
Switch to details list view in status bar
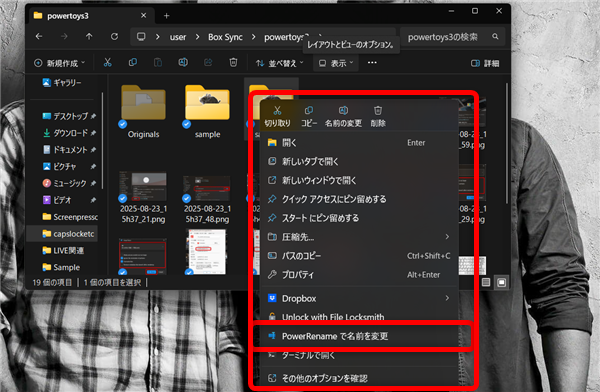click(486, 283)
